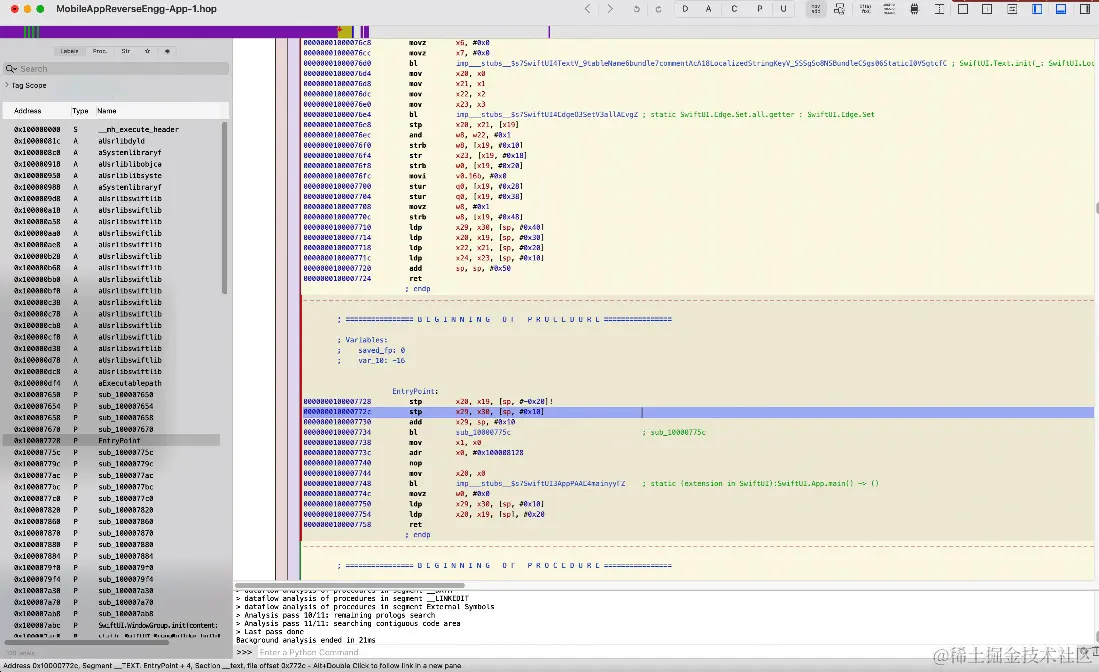The width and height of the screenshot is (1099, 672).
Task: Mark selection as Procedure with P
Action: (x=759, y=9)
